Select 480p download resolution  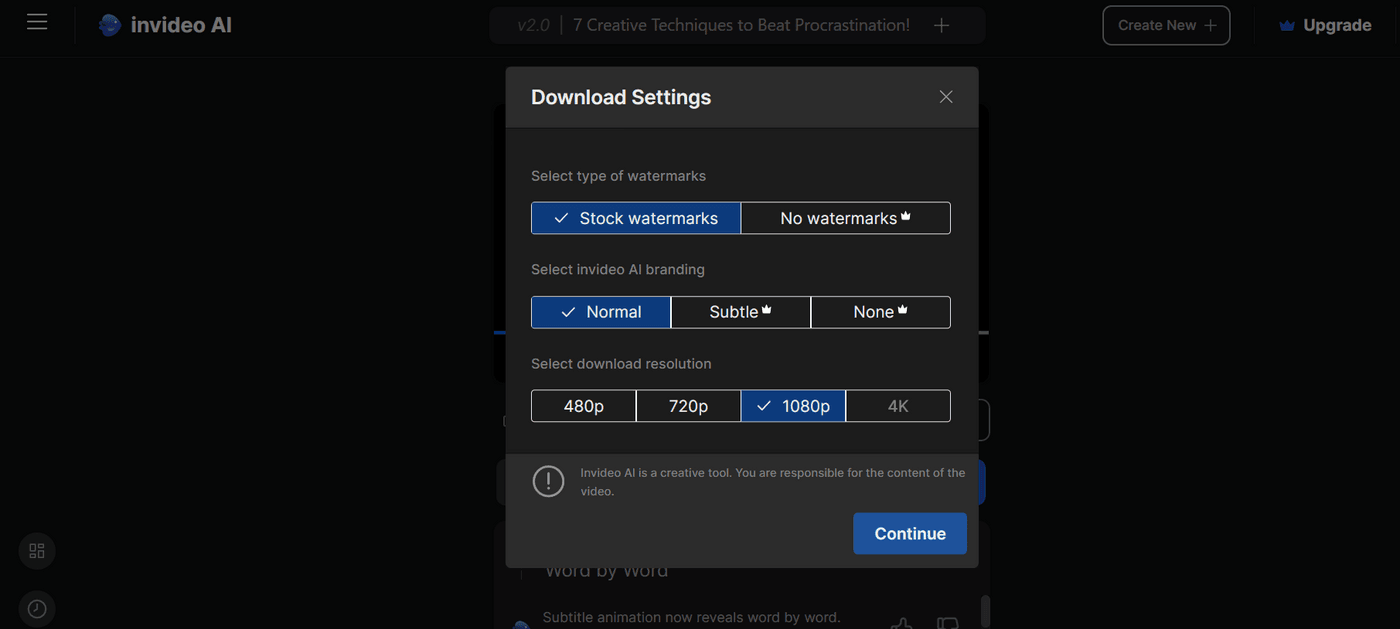pos(583,405)
